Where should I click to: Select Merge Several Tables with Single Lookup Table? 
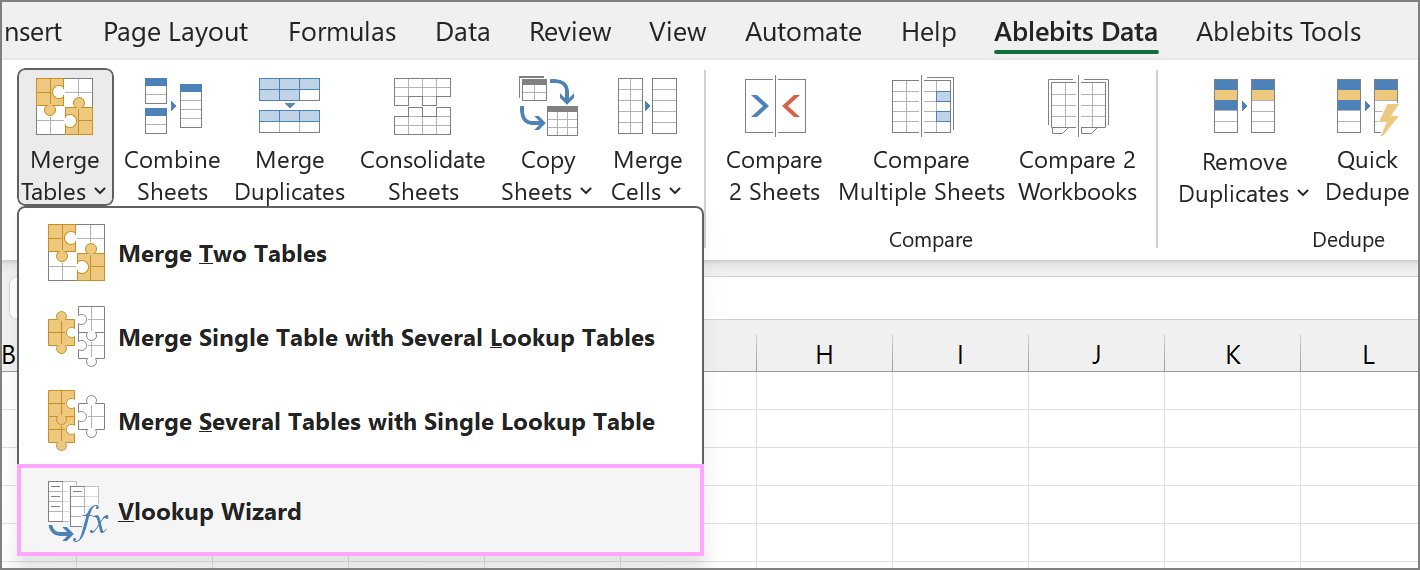click(x=361, y=422)
